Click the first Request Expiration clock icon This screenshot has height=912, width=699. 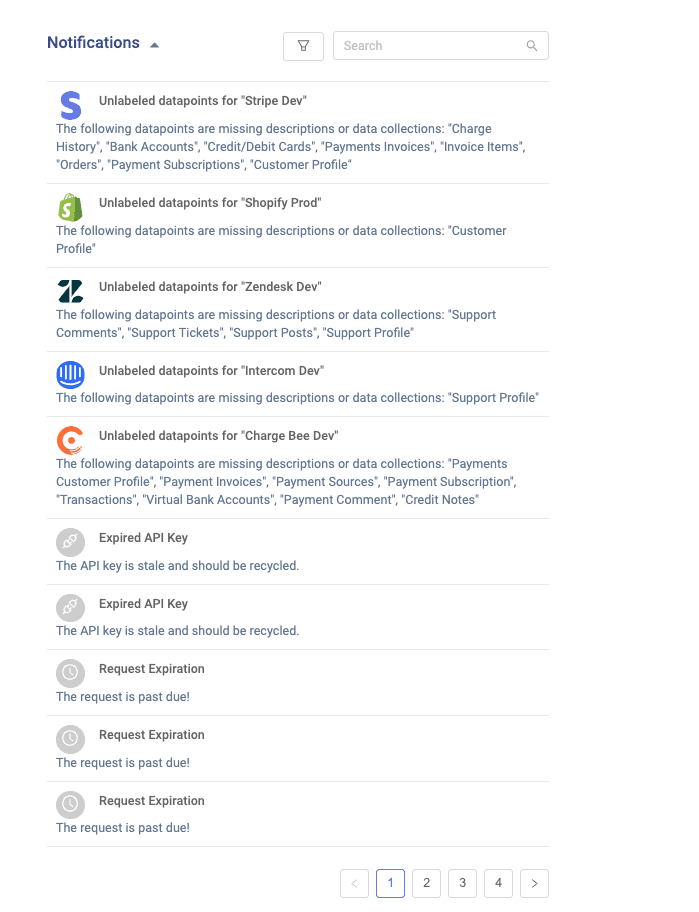pyautogui.click(x=70, y=673)
